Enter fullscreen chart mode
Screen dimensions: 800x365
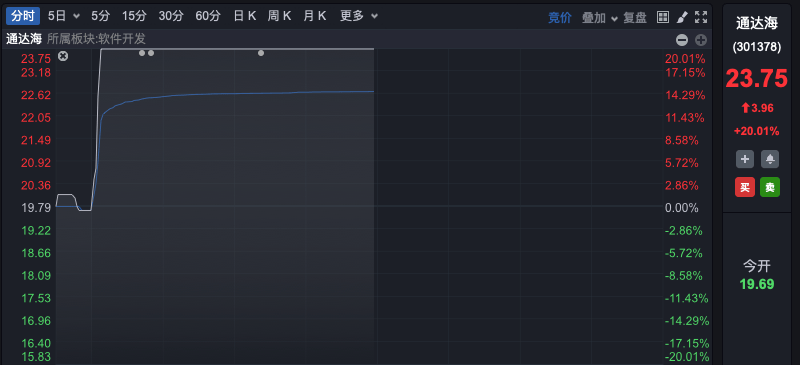[x=702, y=17]
